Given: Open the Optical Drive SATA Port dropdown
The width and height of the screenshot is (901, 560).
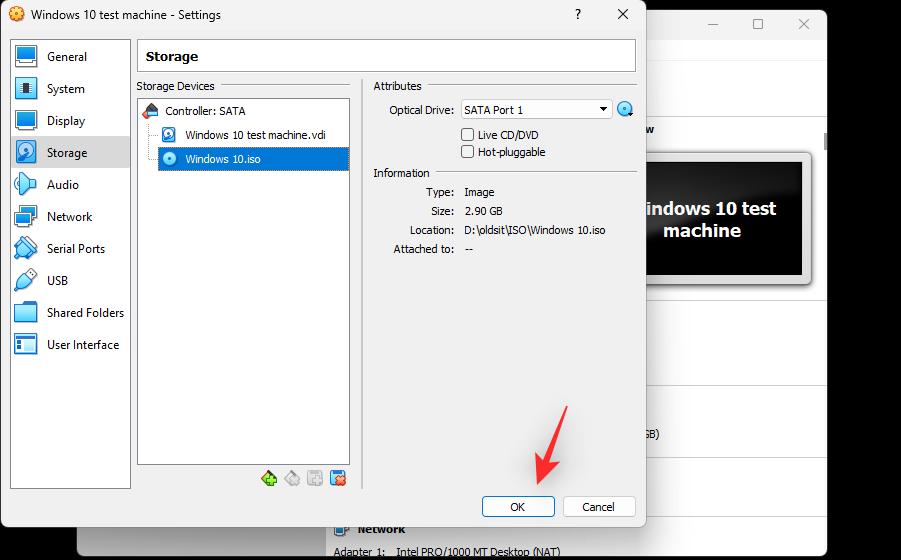Looking at the screenshot, I should (536, 110).
